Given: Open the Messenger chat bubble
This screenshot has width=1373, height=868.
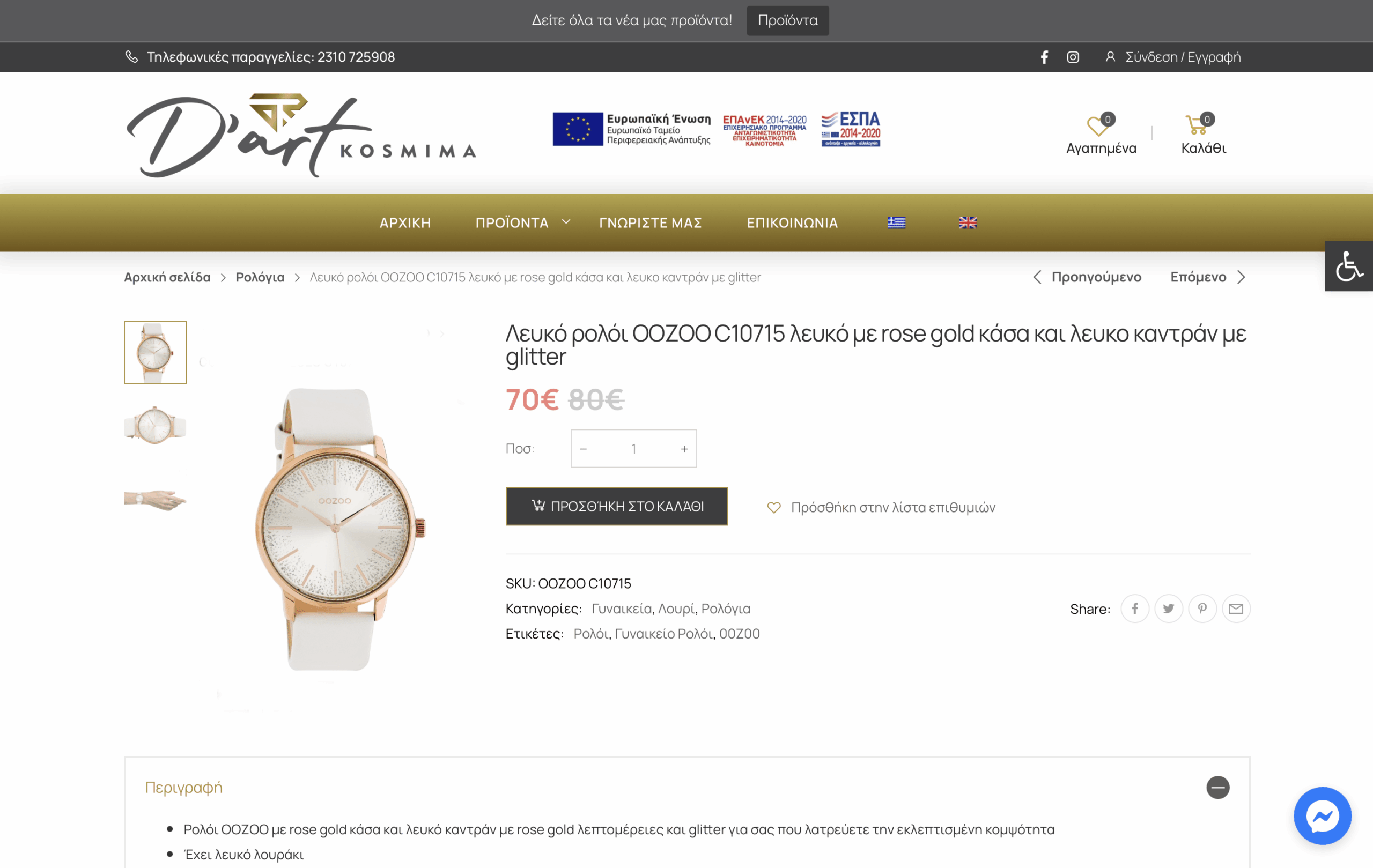Looking at the screenshot, I should [x=1322, y=815].
